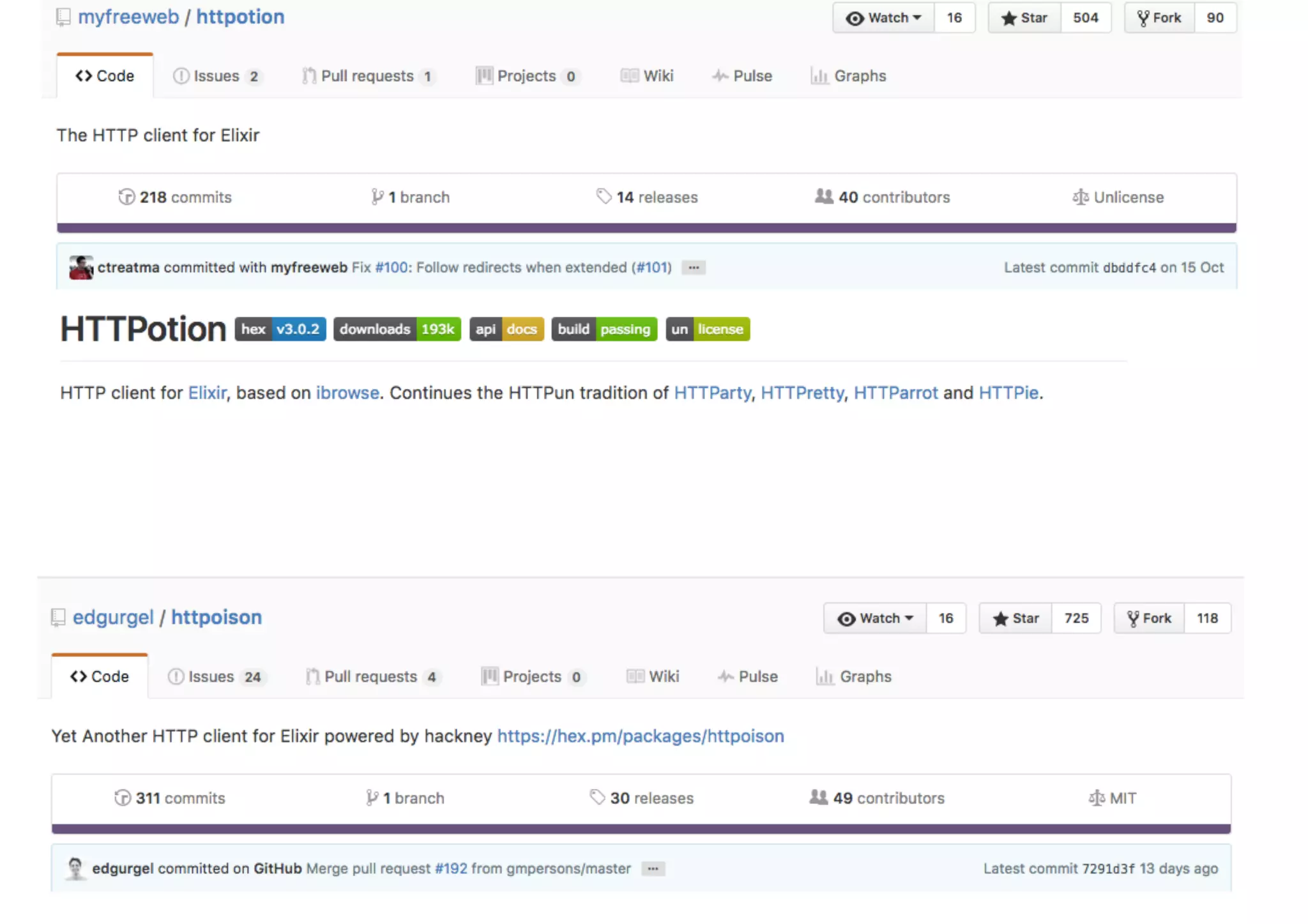Open ibrowse link in README

347,393
